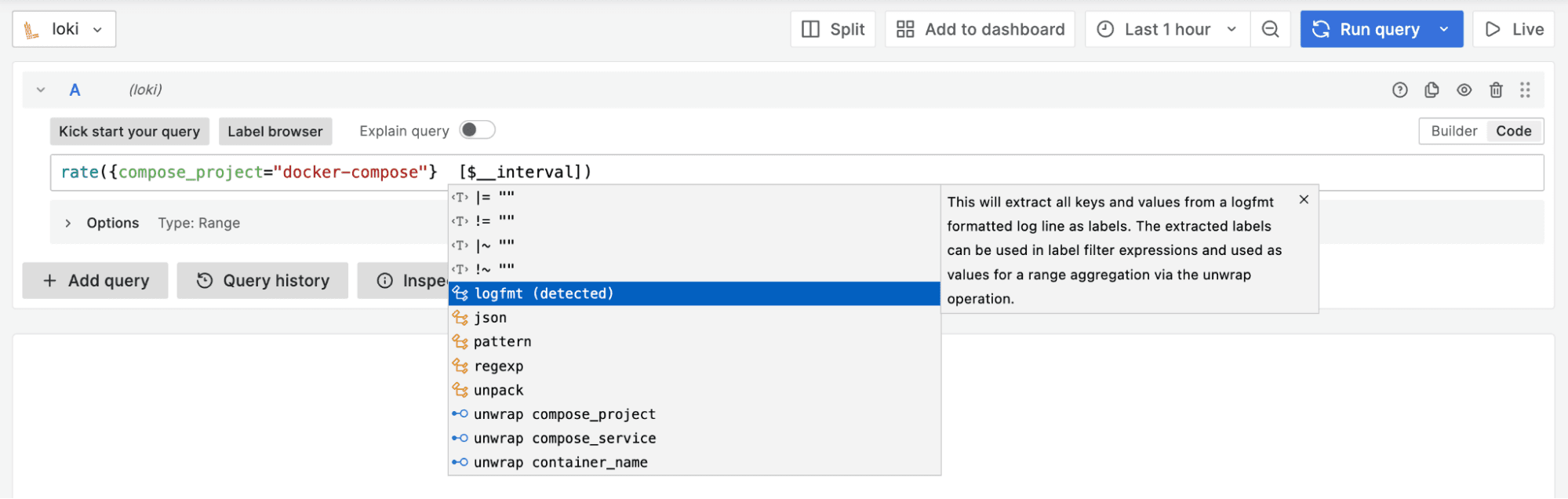Open the Label browser

pyautogui.click(x=275, y=132)
